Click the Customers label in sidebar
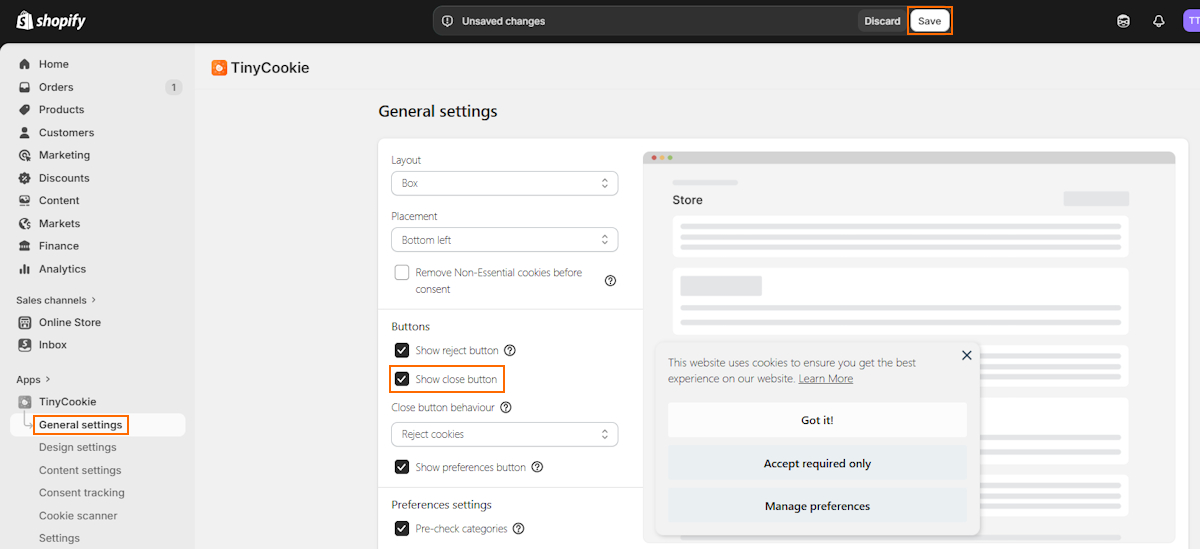Viewport: 1200px width, 549px height. [67, 132]
